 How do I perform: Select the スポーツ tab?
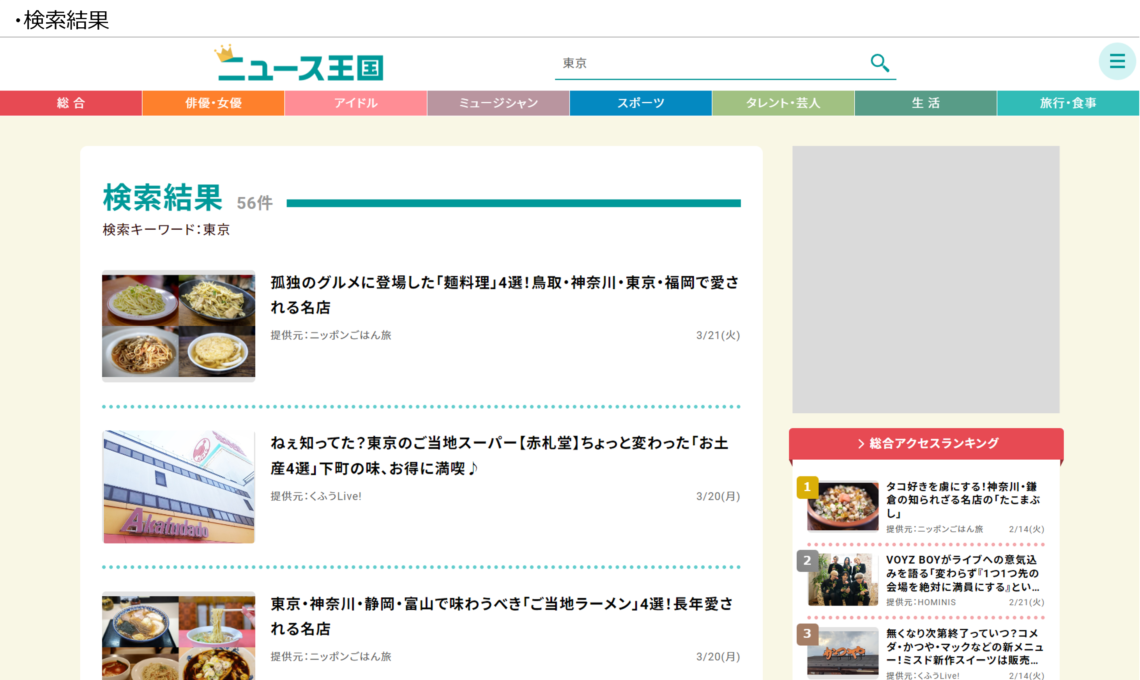641,103
